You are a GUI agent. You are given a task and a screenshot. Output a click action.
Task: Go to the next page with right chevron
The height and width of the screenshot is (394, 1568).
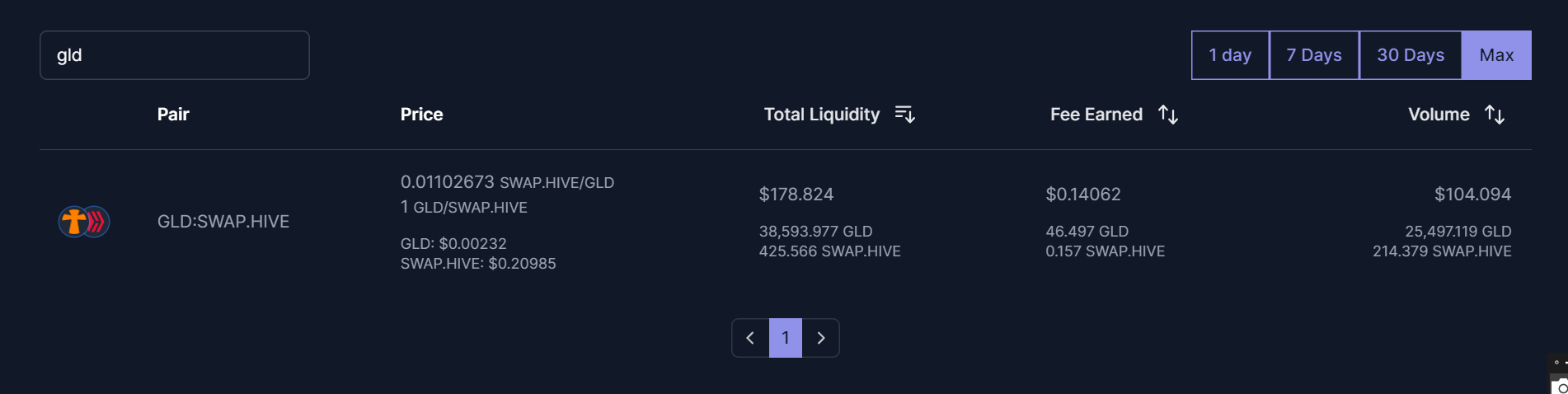[x=821, y=338]
